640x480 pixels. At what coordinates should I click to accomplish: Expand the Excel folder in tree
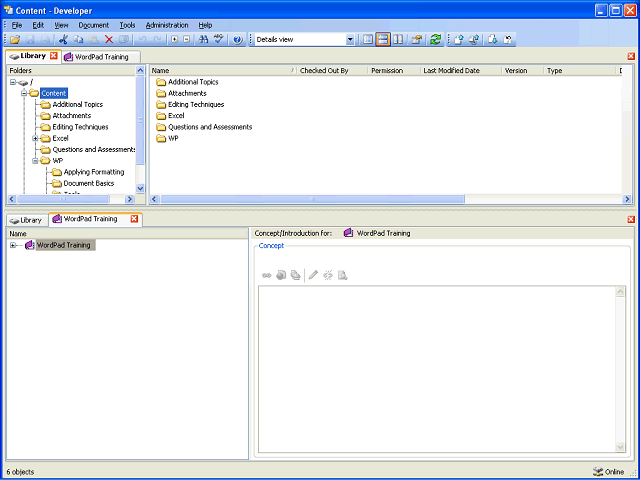tap(35, 138)
